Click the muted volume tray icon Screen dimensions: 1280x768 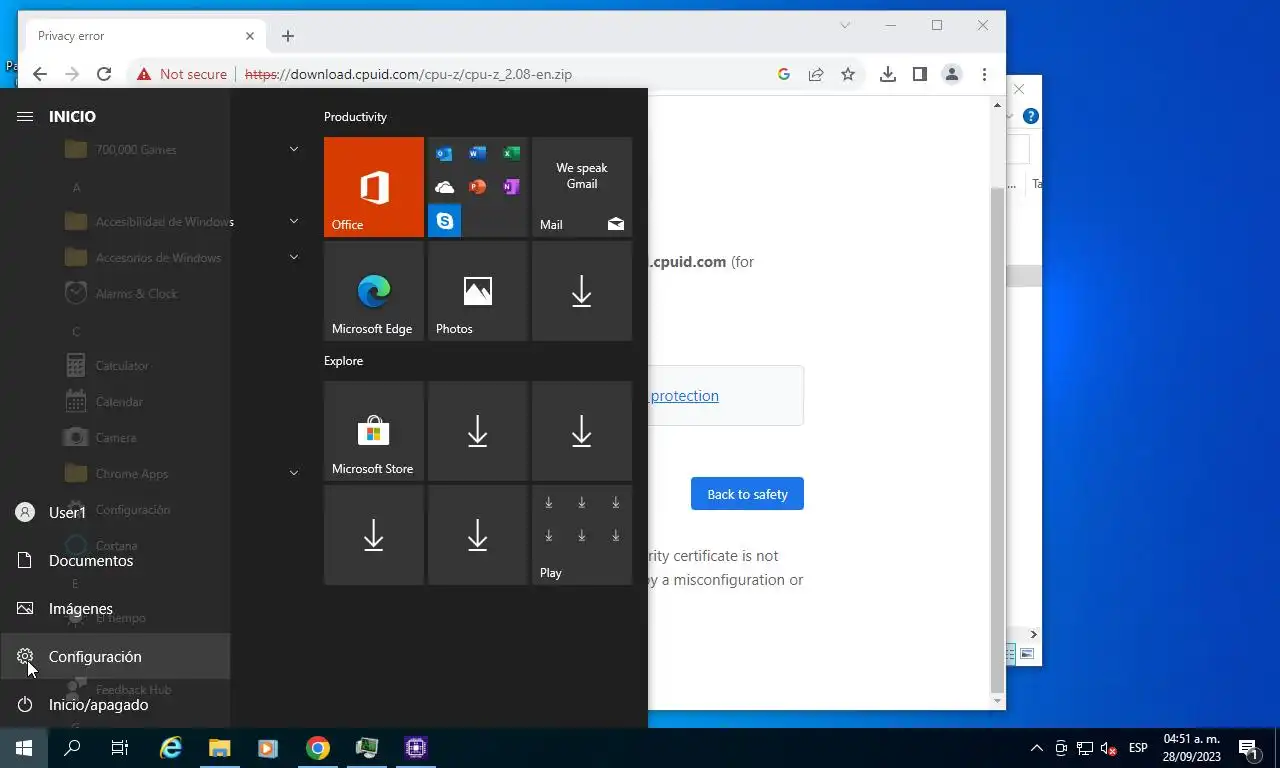[1108, 748]
